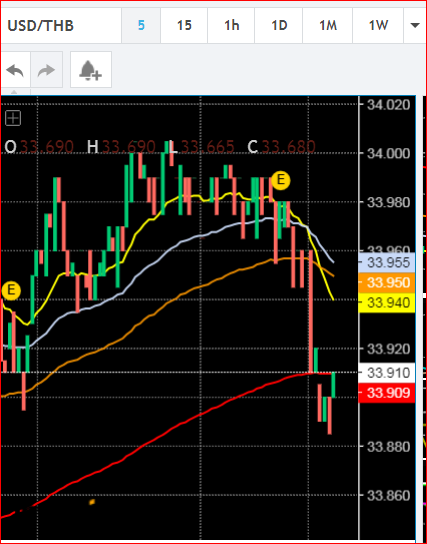Open the yellow E event marker at left edge
427x544 pixels.
pyautogui.click(x=11, y=290)
